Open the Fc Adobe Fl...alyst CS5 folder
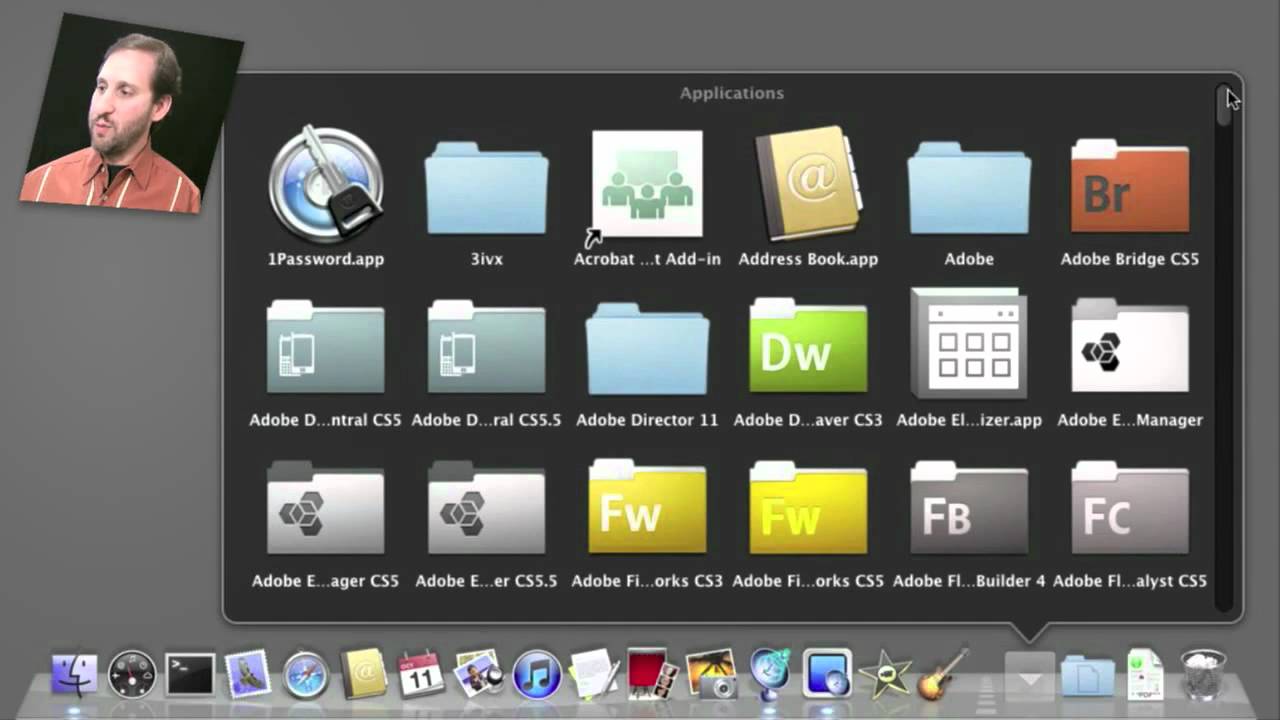1280x720 pixels. (x=1130, y=508)
